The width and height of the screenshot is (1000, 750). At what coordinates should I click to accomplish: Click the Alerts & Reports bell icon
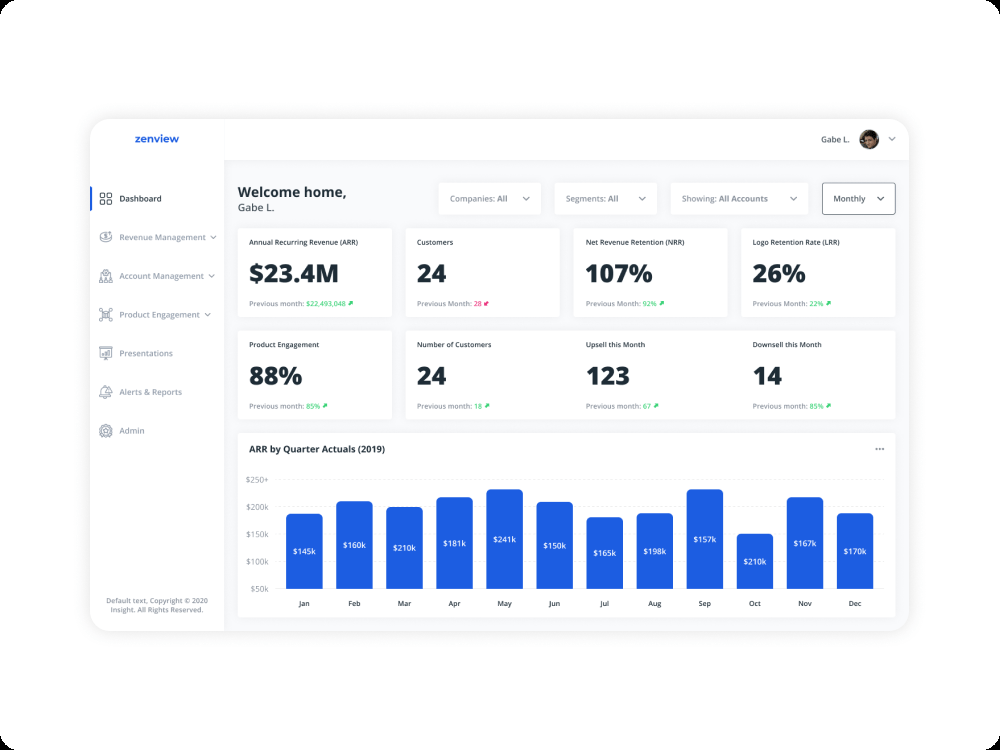click(x=106, y=392)
